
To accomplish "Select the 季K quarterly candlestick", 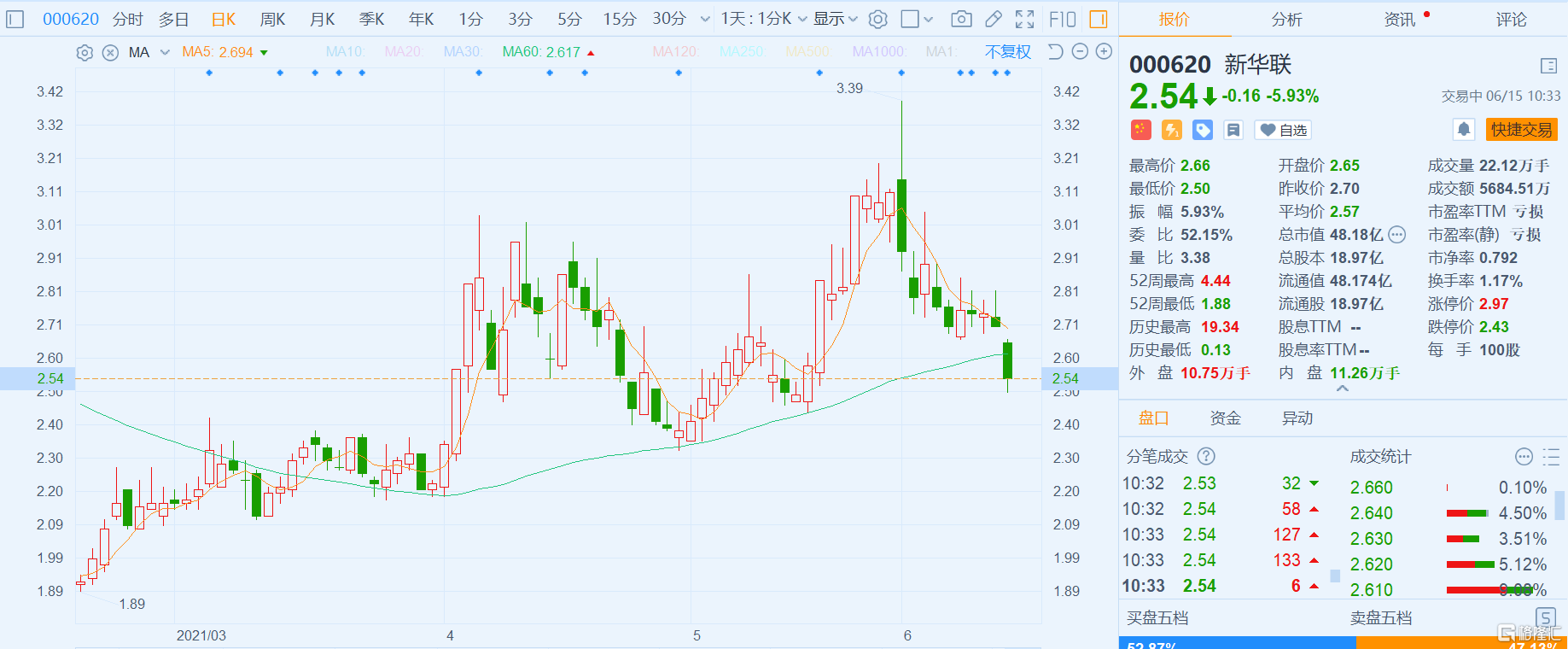I will [372, 19].
